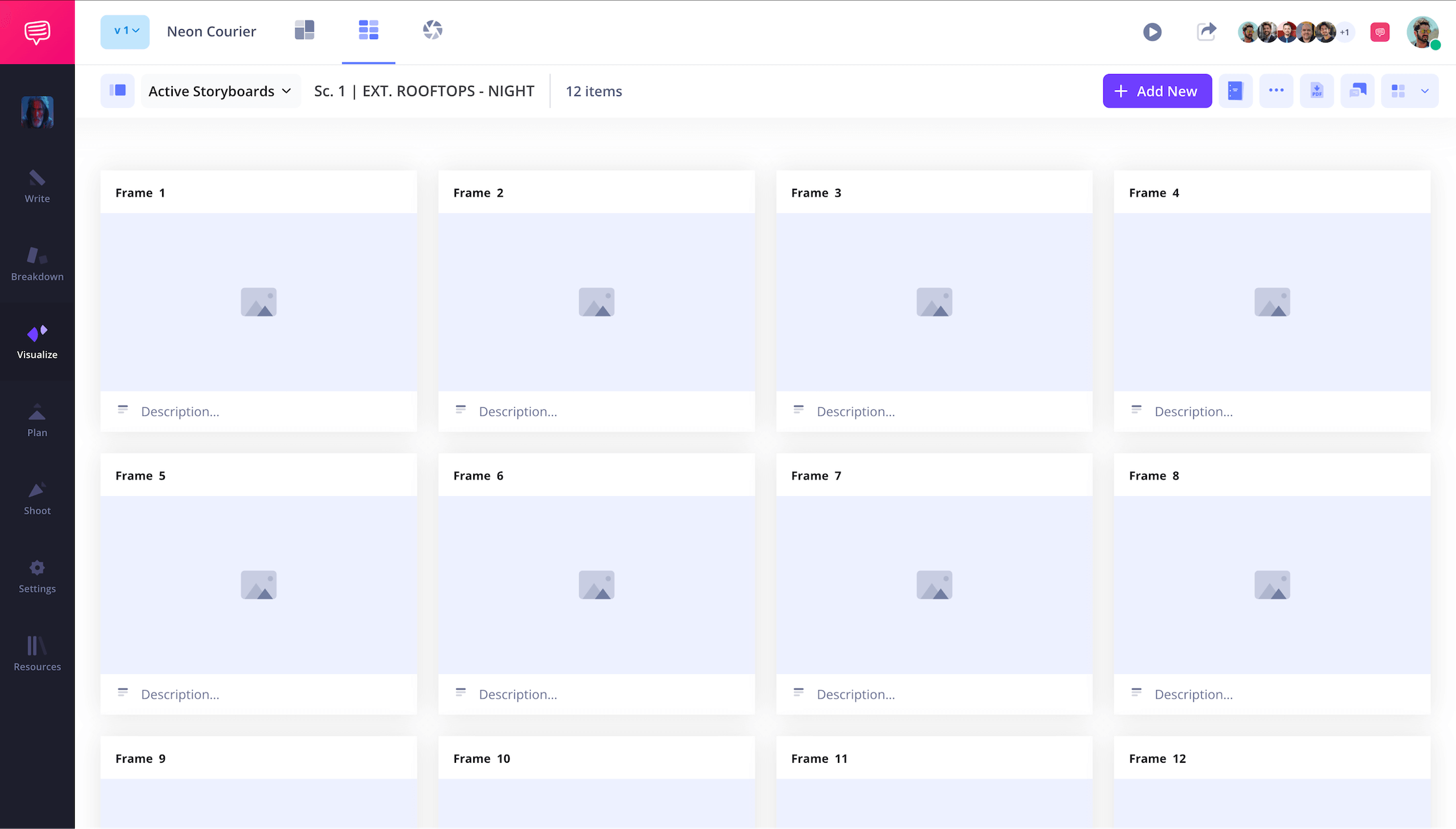Open the Active Storyboards dropdown

click(x=220, y=91)
